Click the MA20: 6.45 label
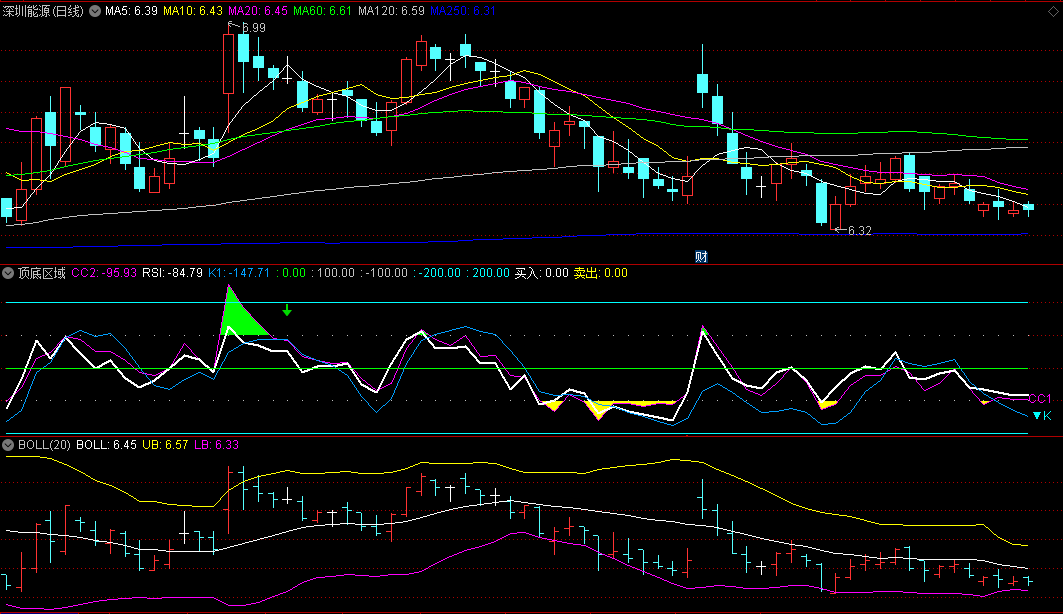Image resolution: width=1063 pixels, height=614 pixels. pos(258,11)
